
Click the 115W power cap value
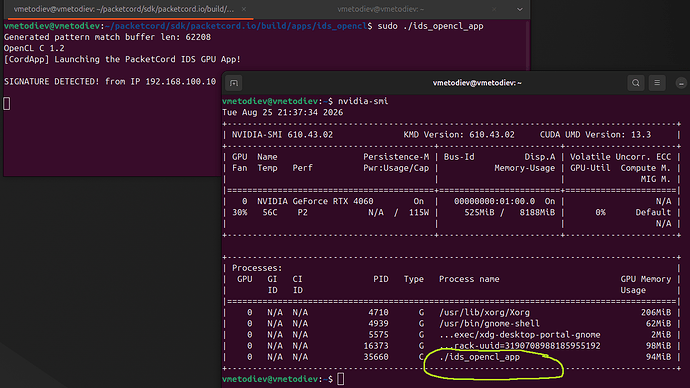(x=419, y=212)
